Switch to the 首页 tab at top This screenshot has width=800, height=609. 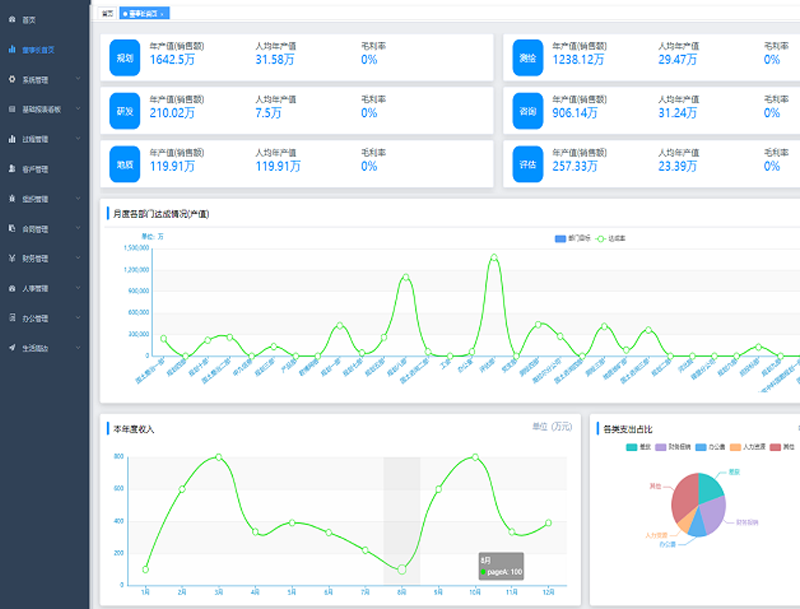(x=107, y=14)
